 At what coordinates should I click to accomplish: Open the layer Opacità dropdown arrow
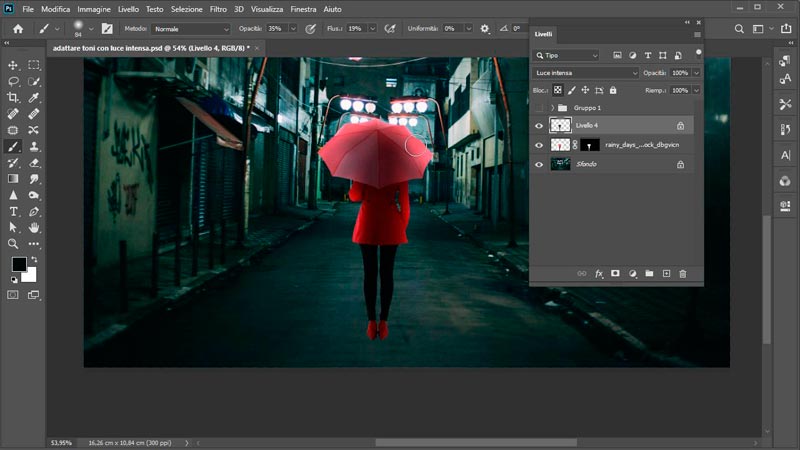pos(696,73)
